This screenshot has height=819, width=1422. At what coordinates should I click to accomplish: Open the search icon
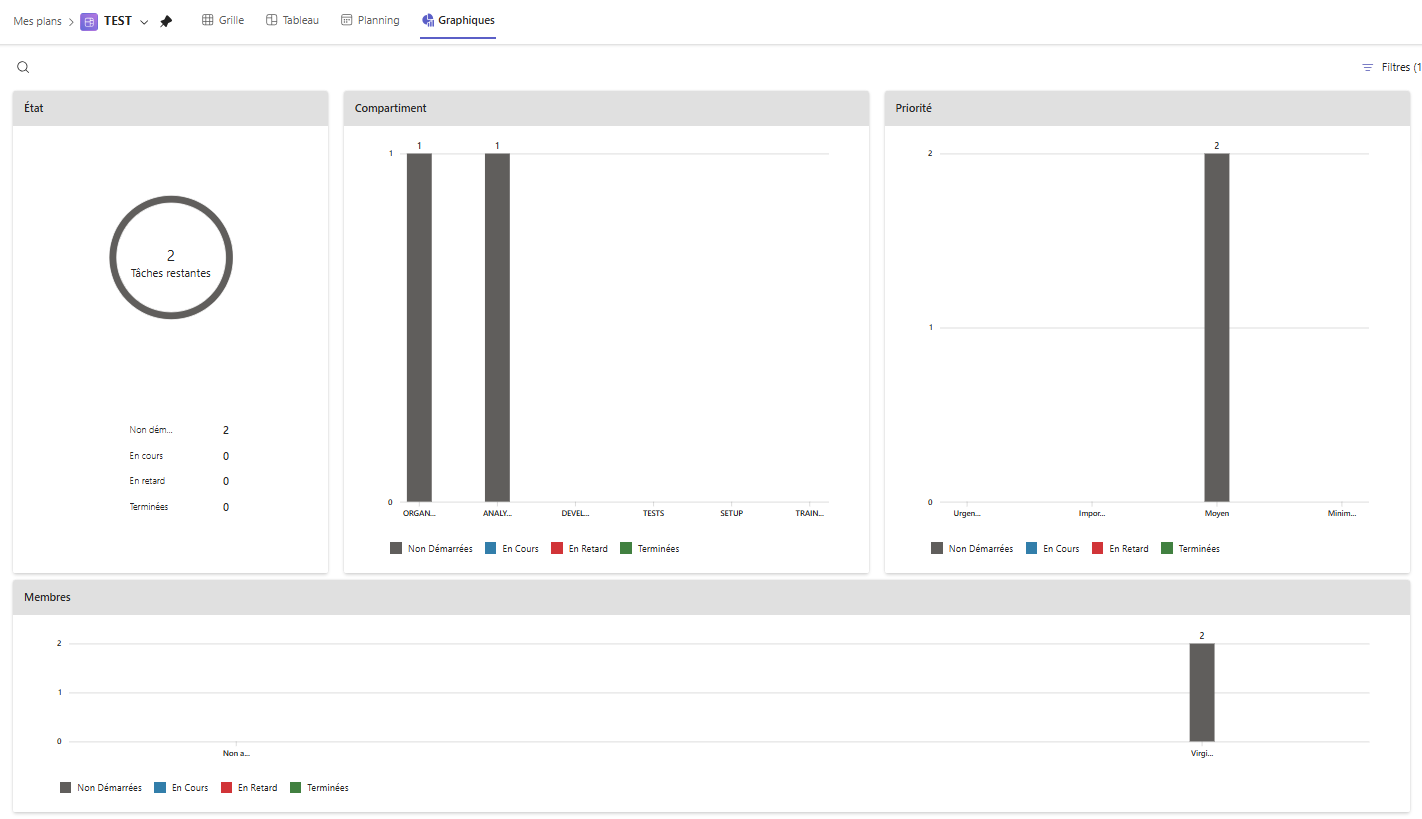[23, 66]
